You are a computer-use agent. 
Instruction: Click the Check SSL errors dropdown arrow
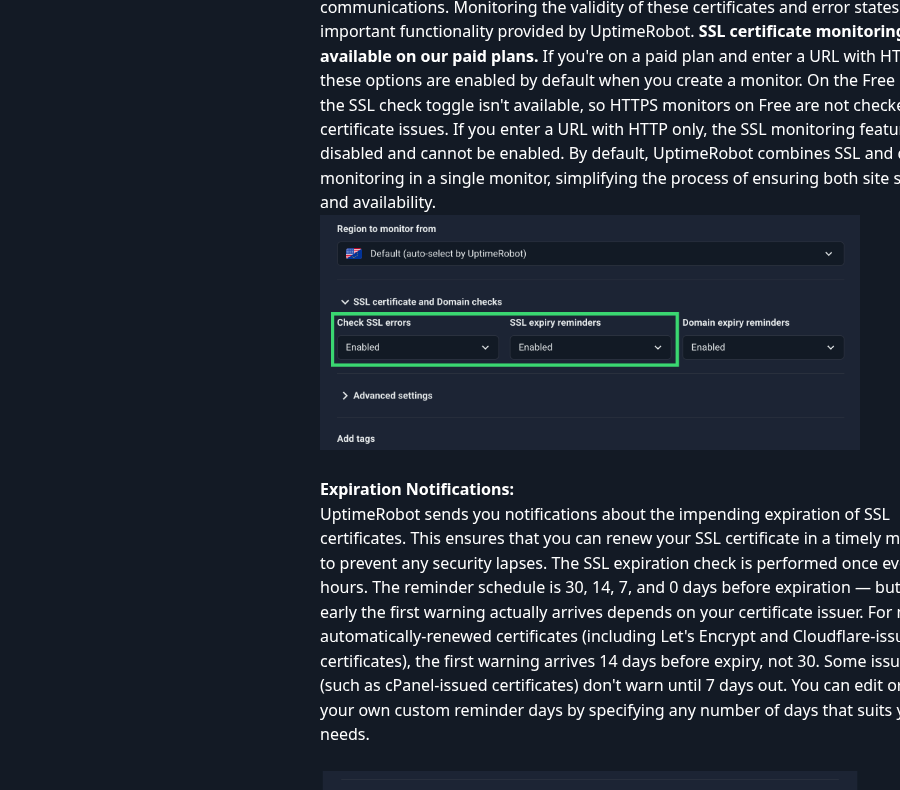(485, 347)
